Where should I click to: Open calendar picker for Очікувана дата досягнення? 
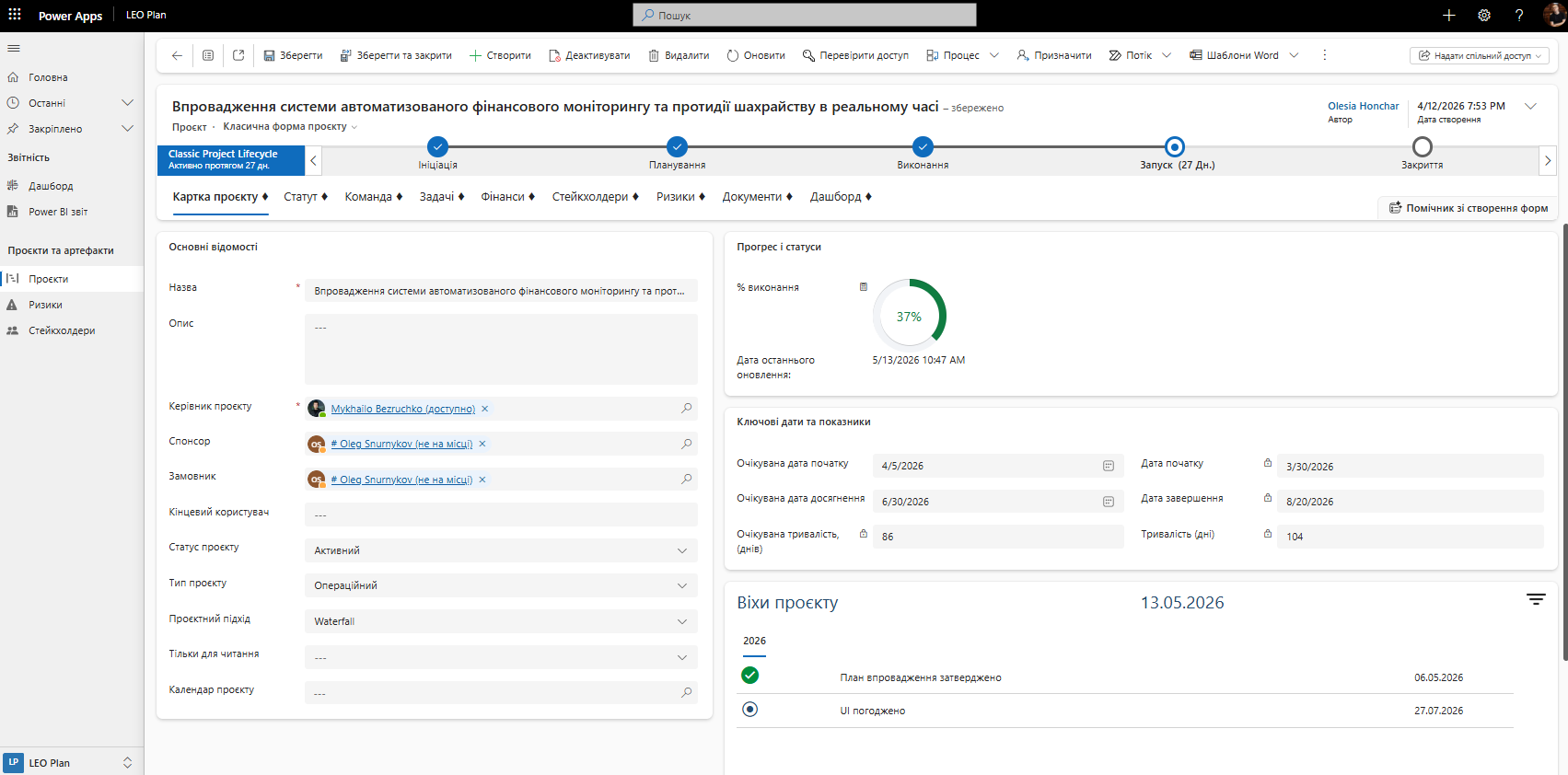tap(1109, 502)
